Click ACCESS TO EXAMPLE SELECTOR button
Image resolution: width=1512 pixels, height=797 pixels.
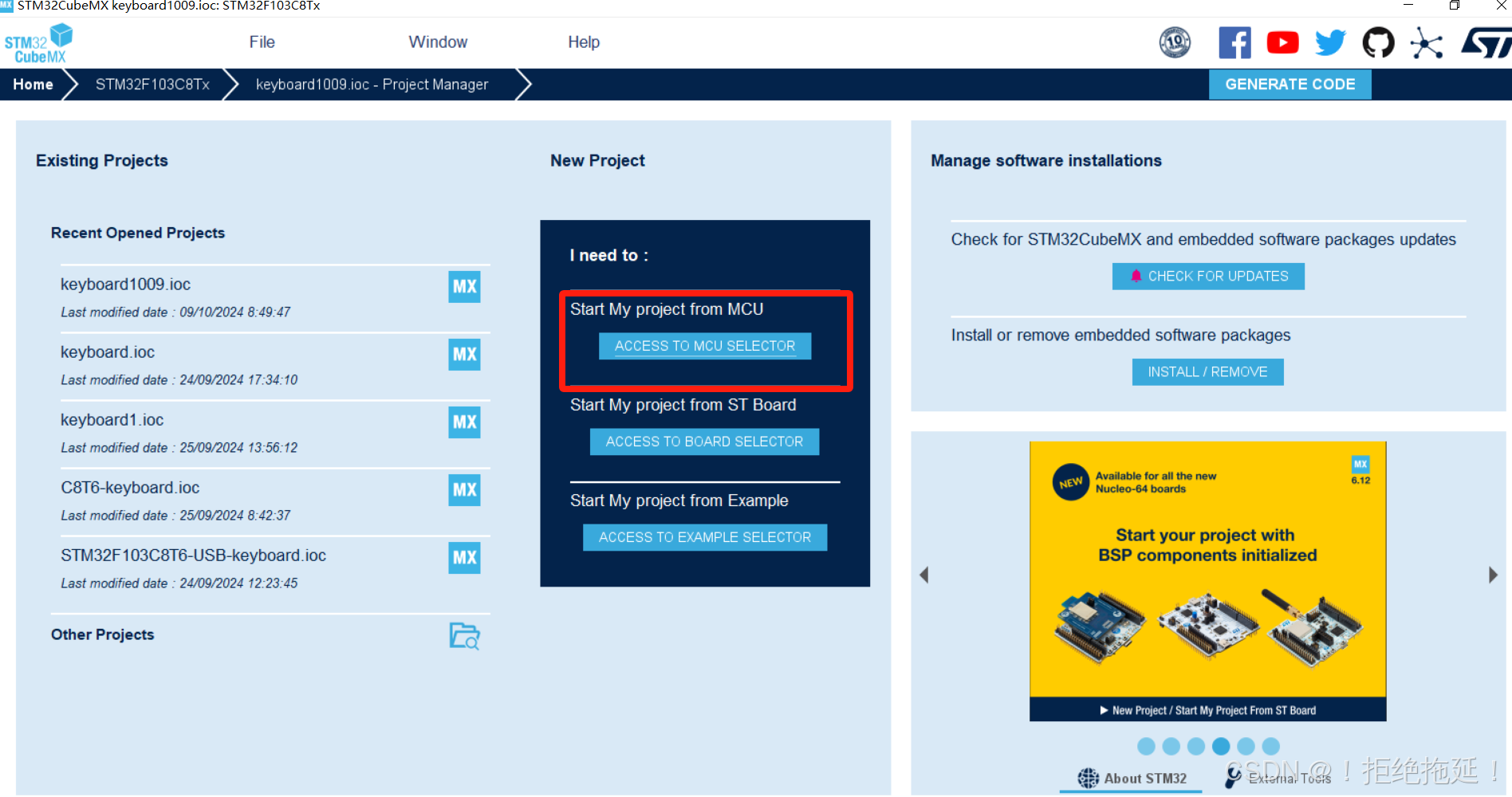(705, 537)
